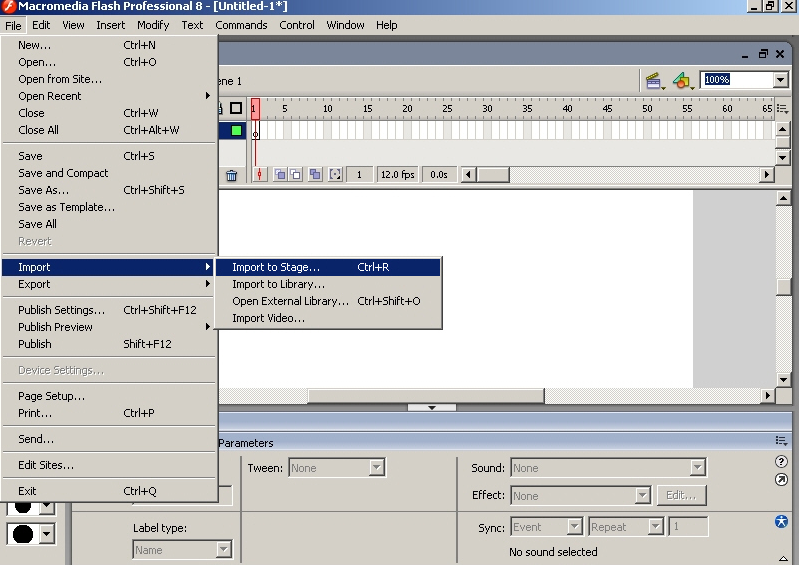Screen dimensions: 800x567
Task: Click the Modify Onion Markers button
Action: tap(335, 175)
